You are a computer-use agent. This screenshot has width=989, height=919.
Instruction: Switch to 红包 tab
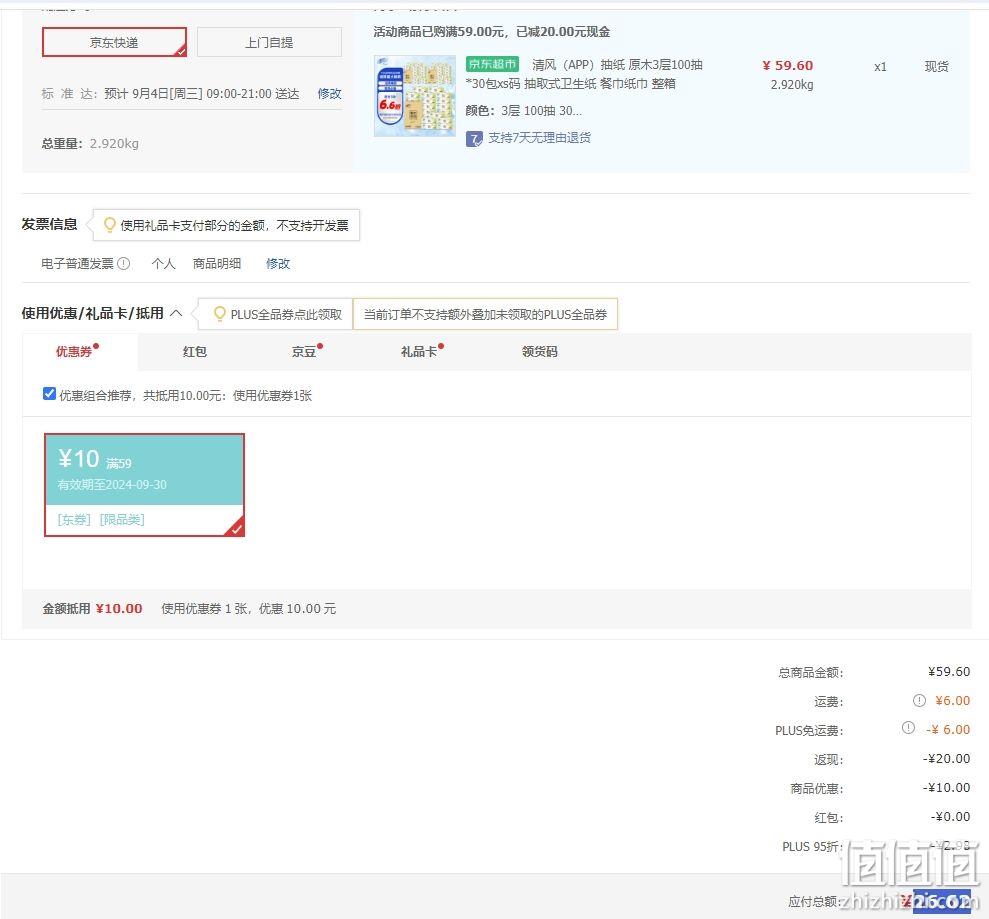pos(194,351)
